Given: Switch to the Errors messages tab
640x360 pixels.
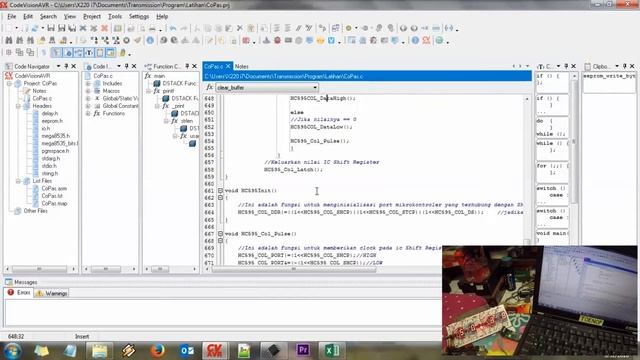Looking at the screenshot, I should [x=20, y=293].
